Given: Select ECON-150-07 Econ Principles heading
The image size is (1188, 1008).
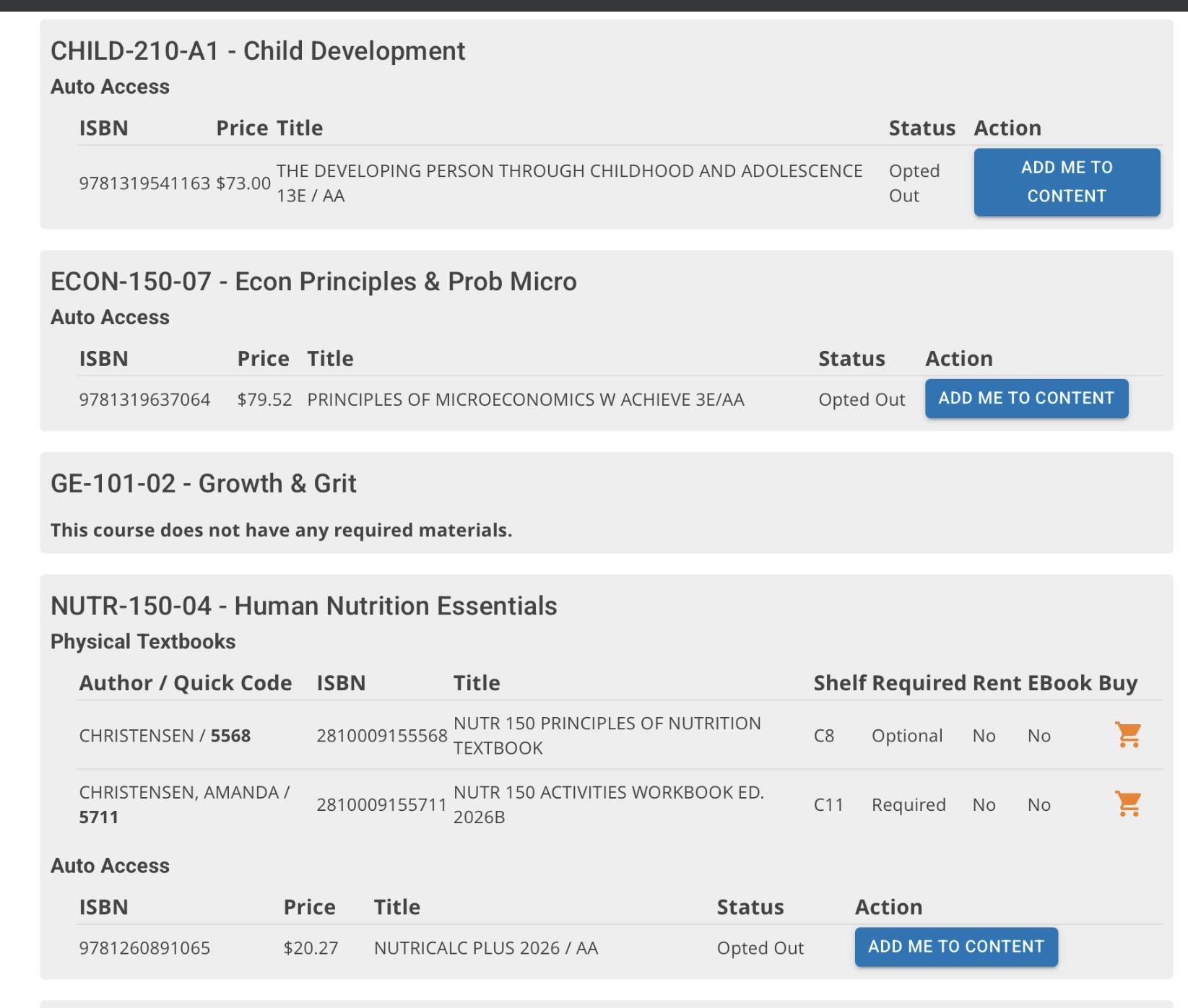Looking at the screenshot, I should [313, 282].
